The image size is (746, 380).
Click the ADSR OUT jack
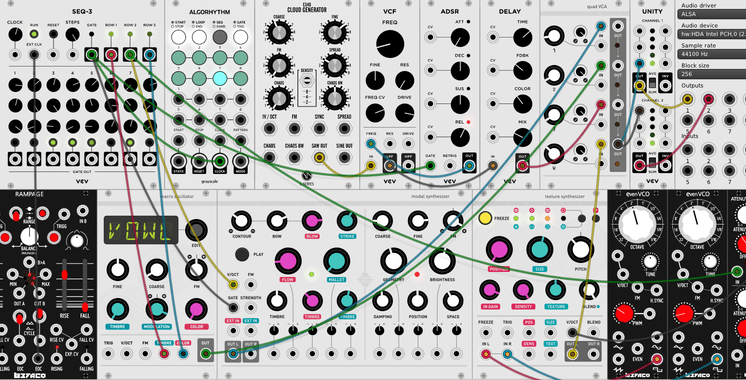[469, 166]
